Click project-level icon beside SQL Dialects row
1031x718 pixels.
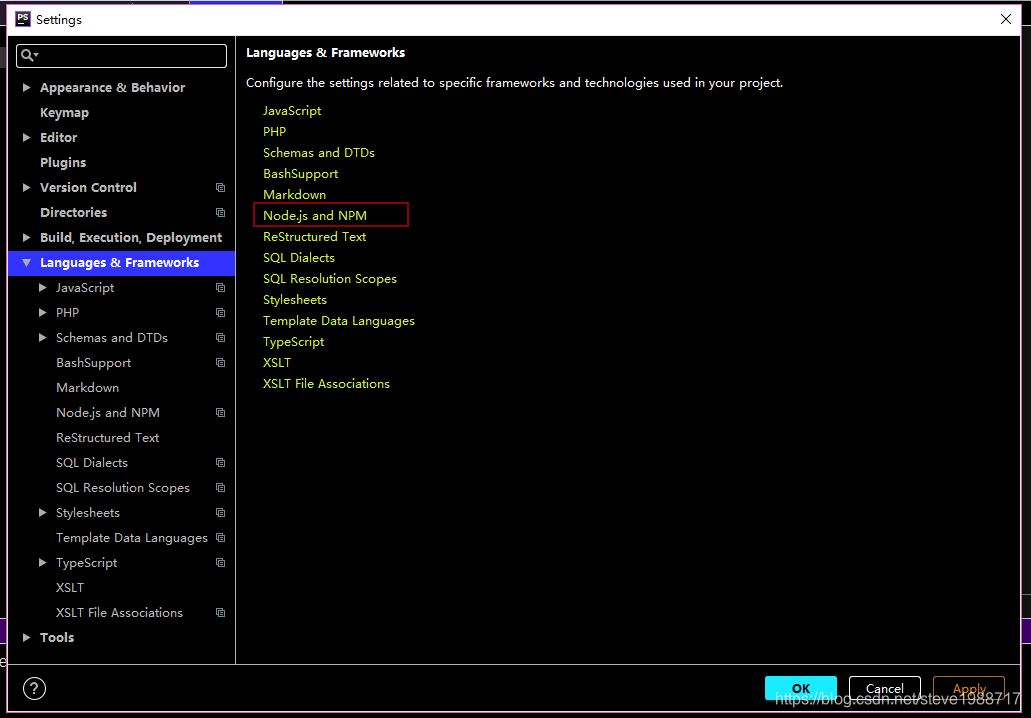pyautogui.click(x=220, y=463)
